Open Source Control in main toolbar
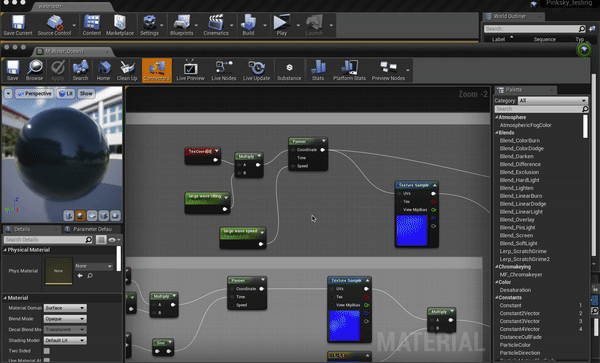 [54, 25]
